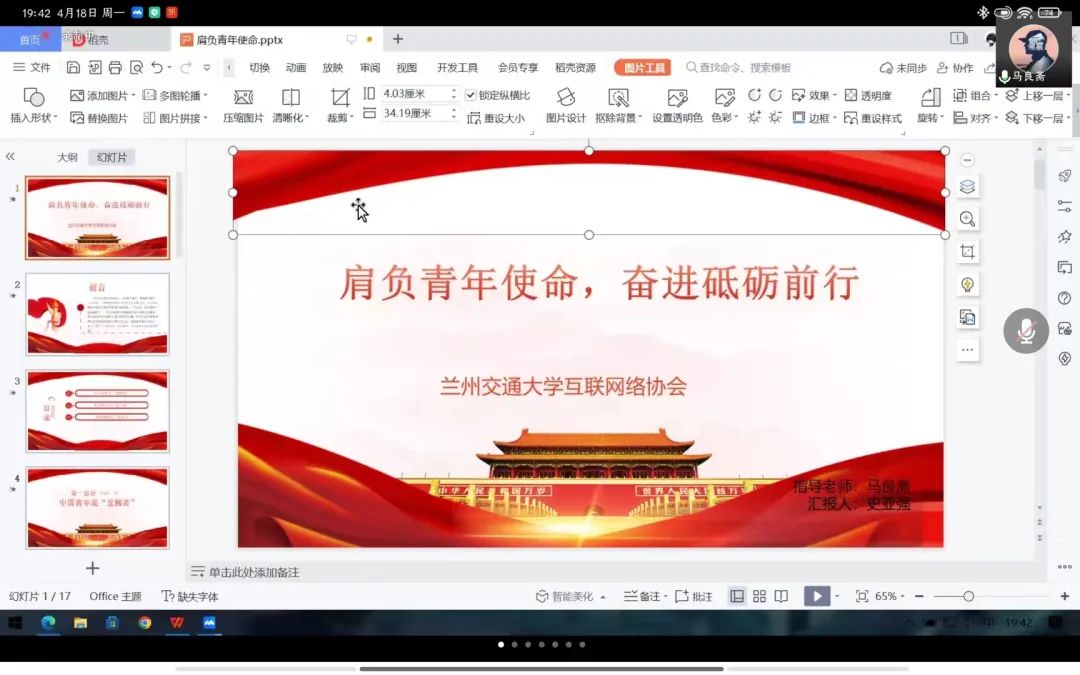The width and height of the screenshot is (1080, 675).
Task: Open the File (文件) menu
Action: click(32, 68)
